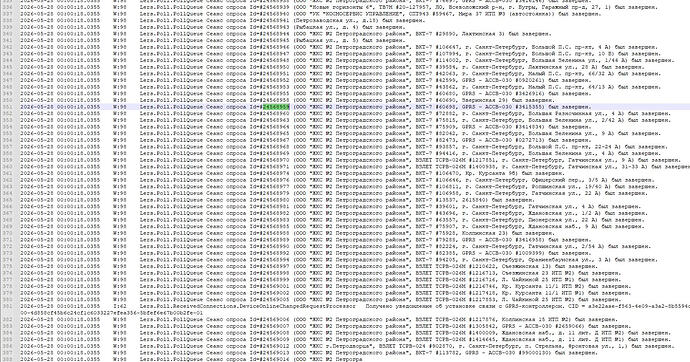Click 'ЖКС г.Петродворца' organization name

click(x=340, y=346)
